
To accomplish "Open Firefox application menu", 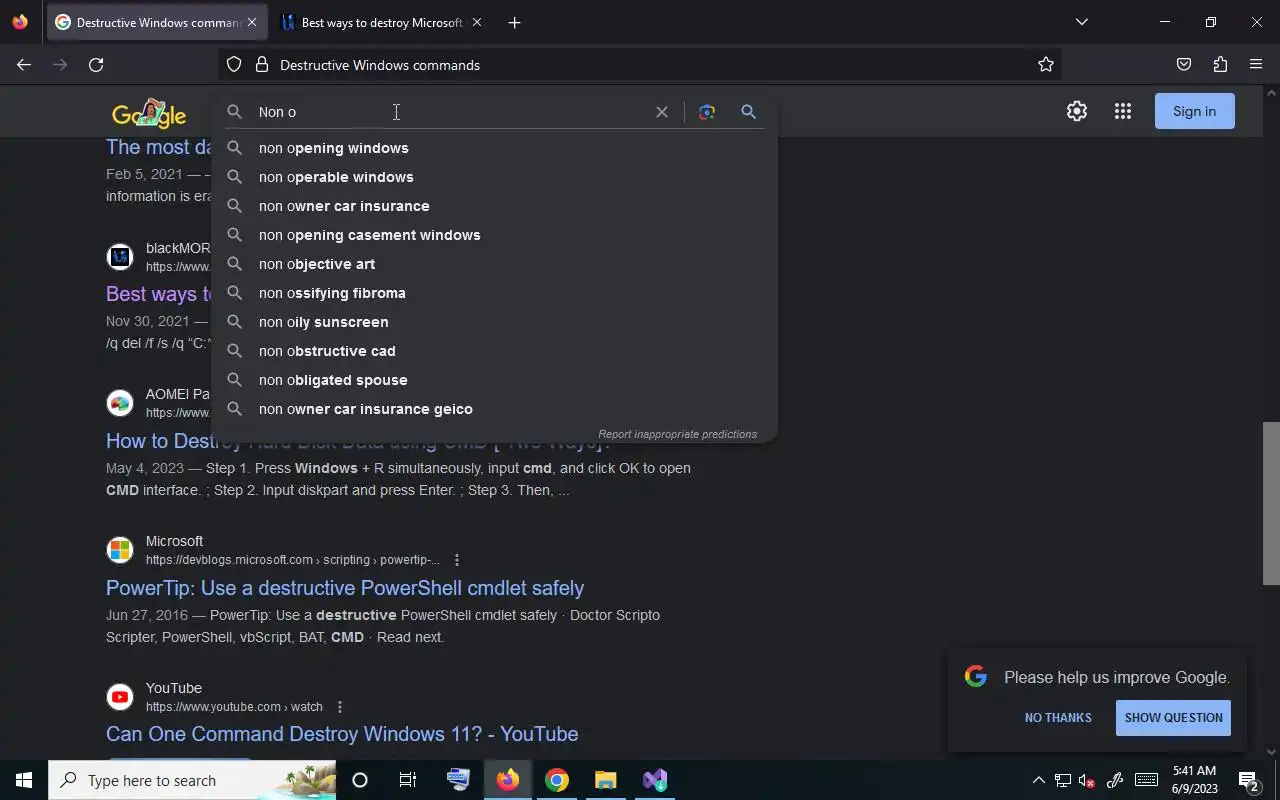I will point(1256,64).
